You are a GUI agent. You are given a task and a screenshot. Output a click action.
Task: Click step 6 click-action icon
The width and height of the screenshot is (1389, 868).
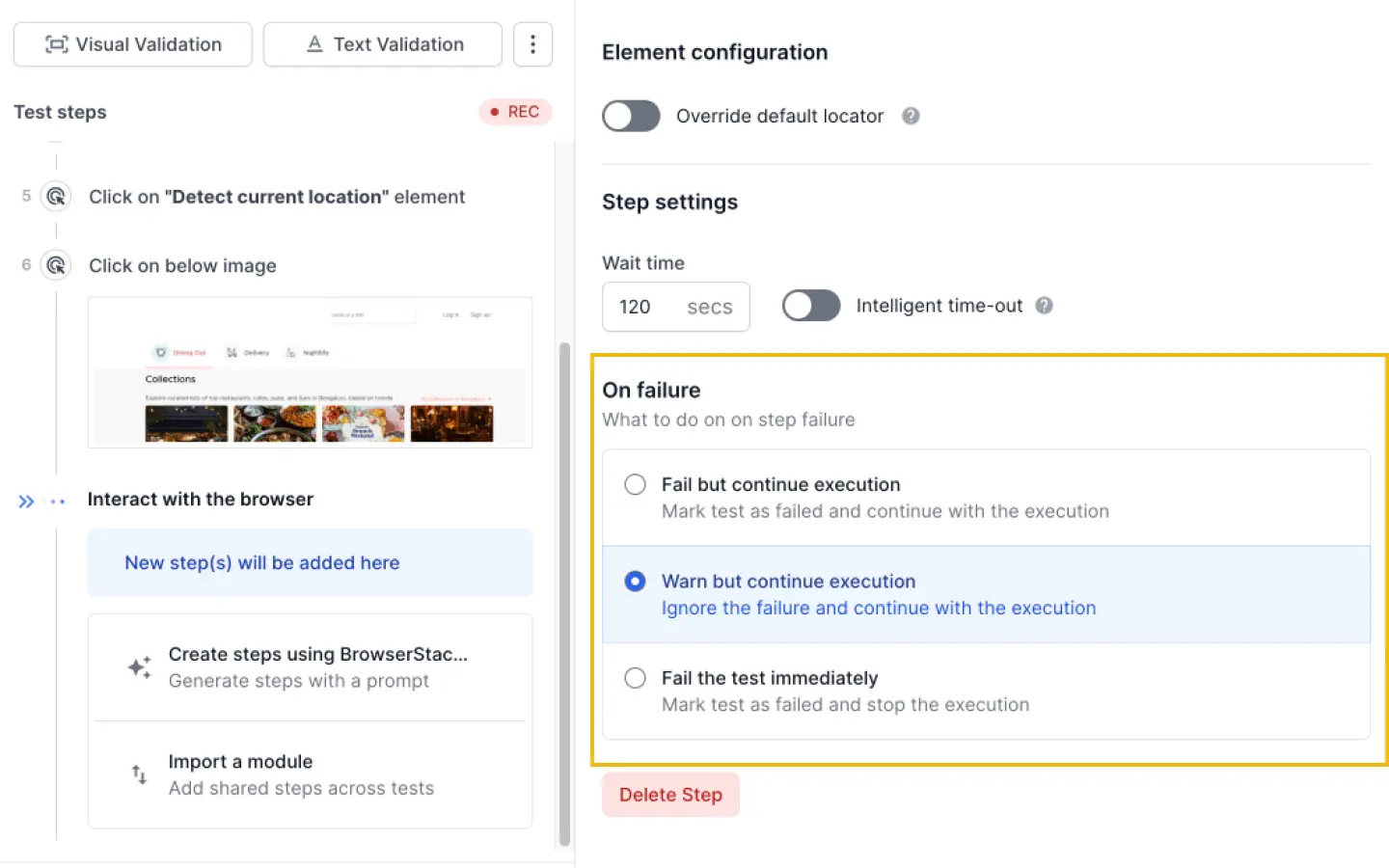(57, 265)
